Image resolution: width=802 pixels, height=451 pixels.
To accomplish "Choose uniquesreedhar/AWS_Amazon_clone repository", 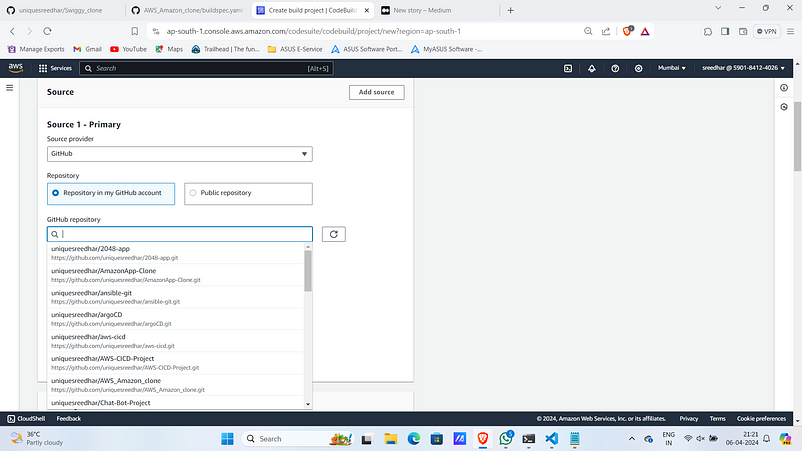I will click(x=175, y=385).
